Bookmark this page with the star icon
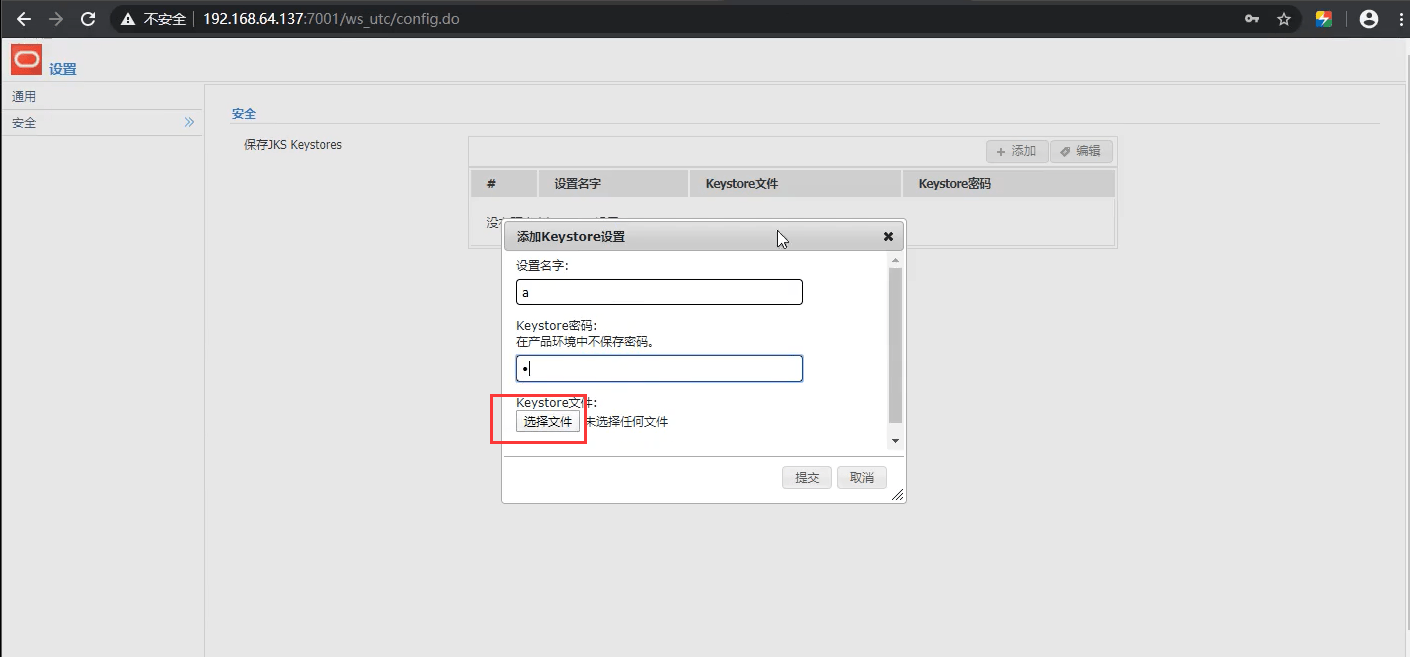This screenshot has height=657, width=1410. [x=1284, y=19]
